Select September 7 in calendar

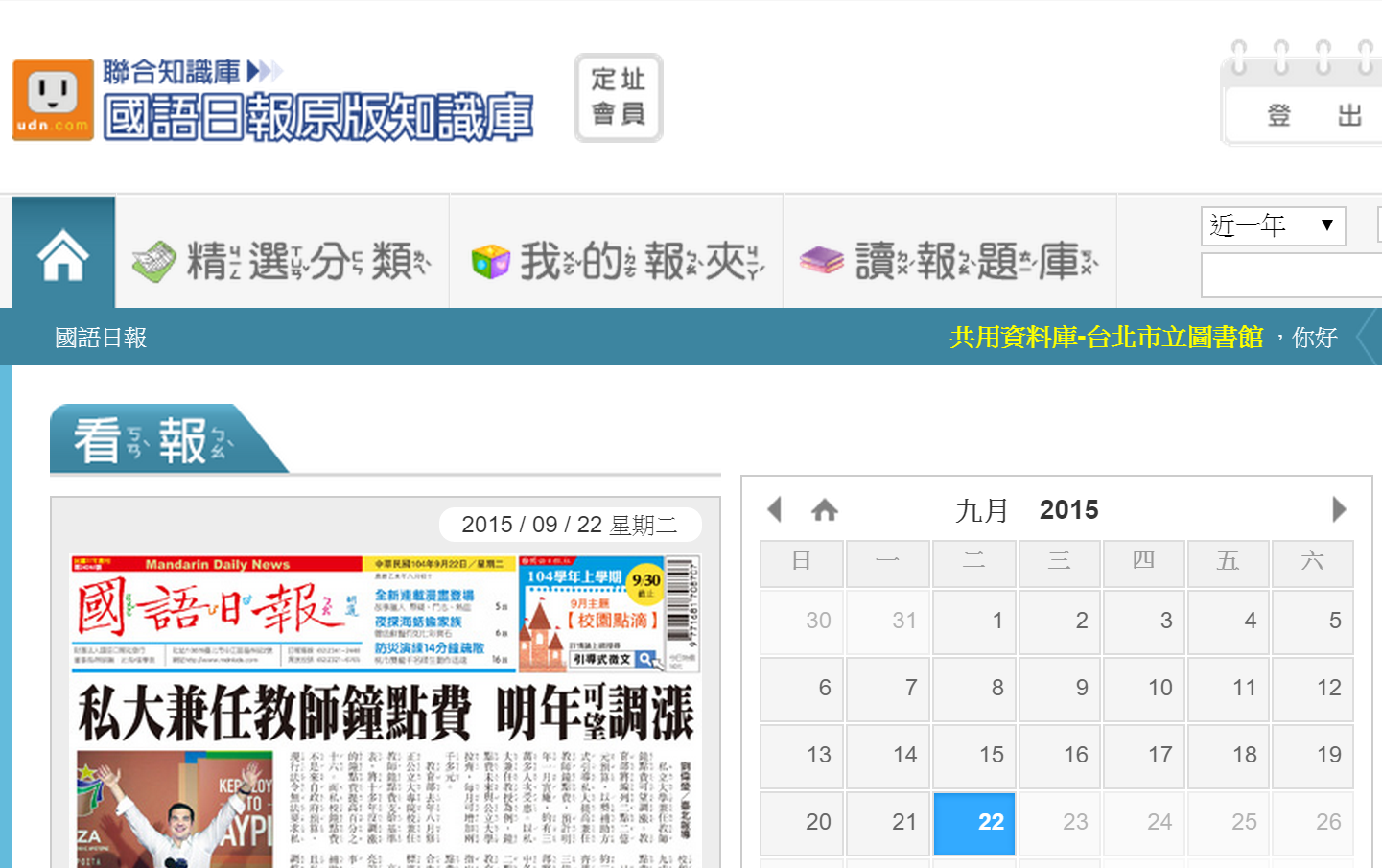tap(888, 689)
